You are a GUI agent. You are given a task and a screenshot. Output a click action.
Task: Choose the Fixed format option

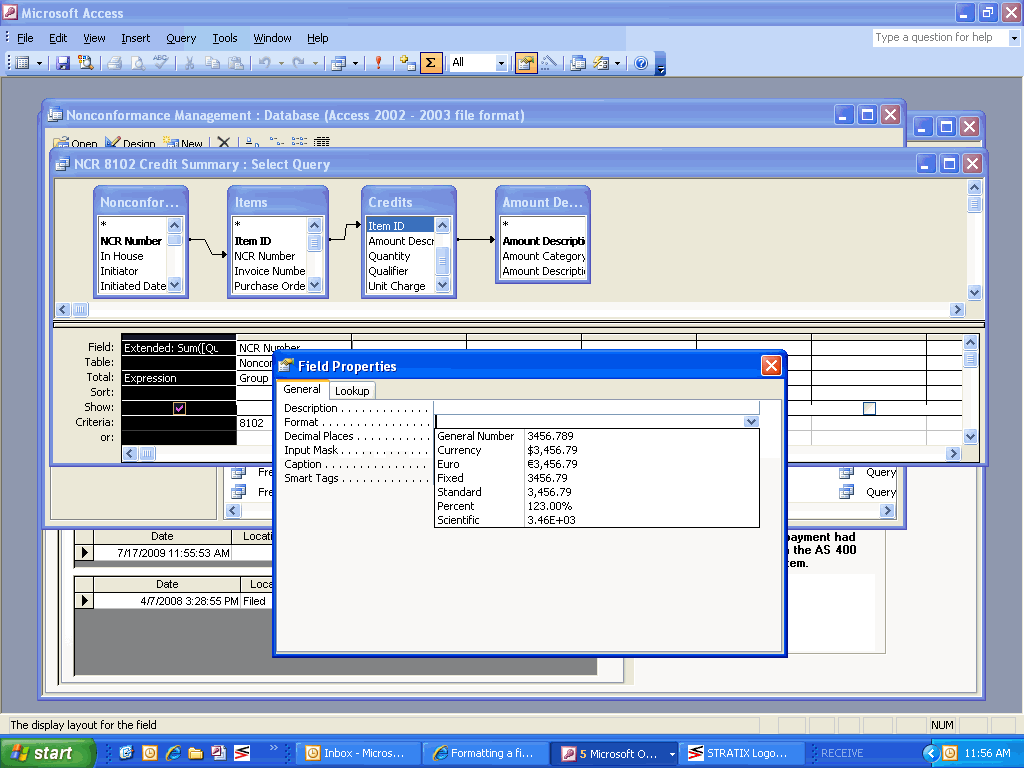coord(596,478)
